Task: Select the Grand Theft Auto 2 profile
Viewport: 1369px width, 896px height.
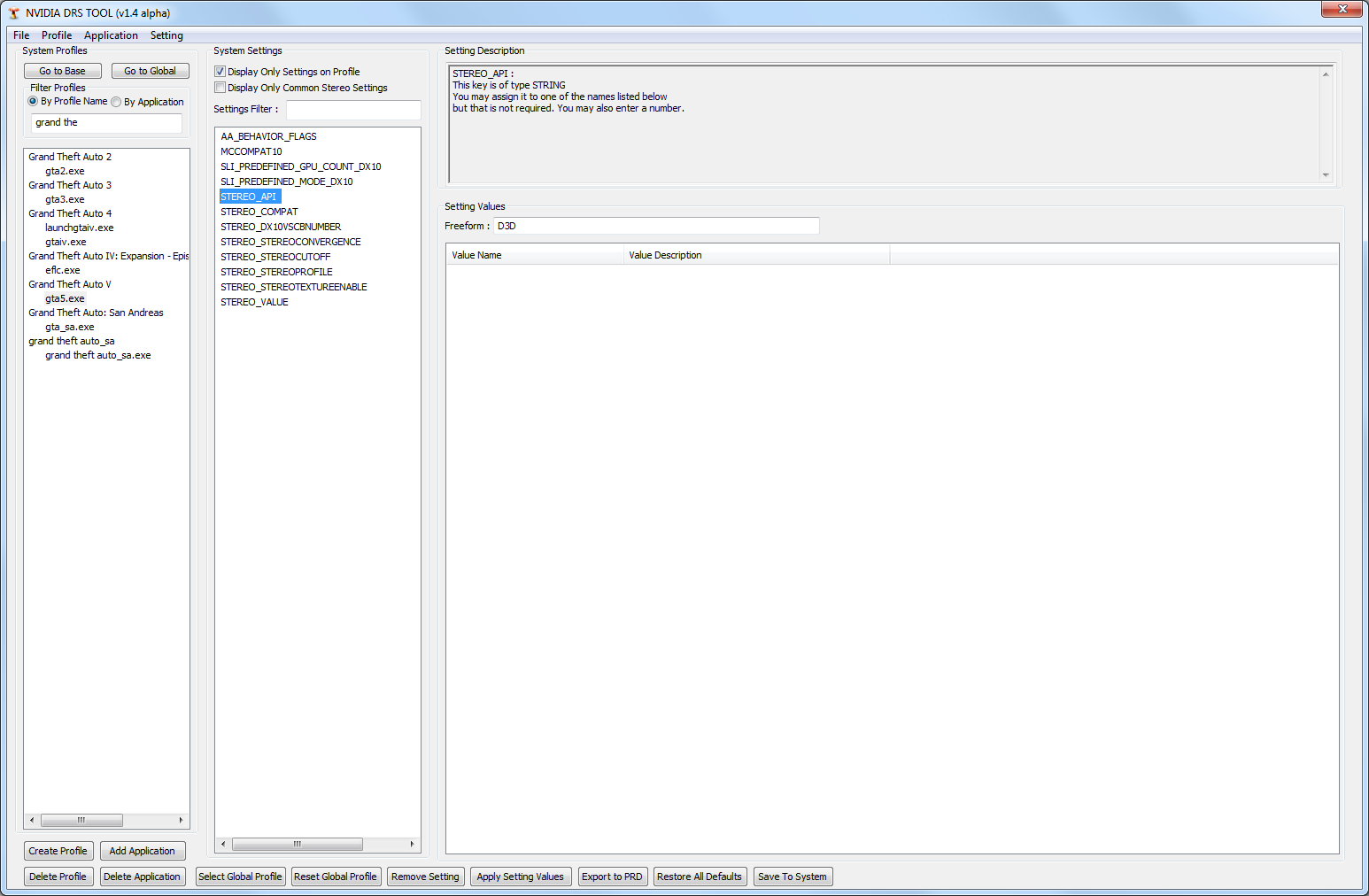Action: [x=70, y=157]
